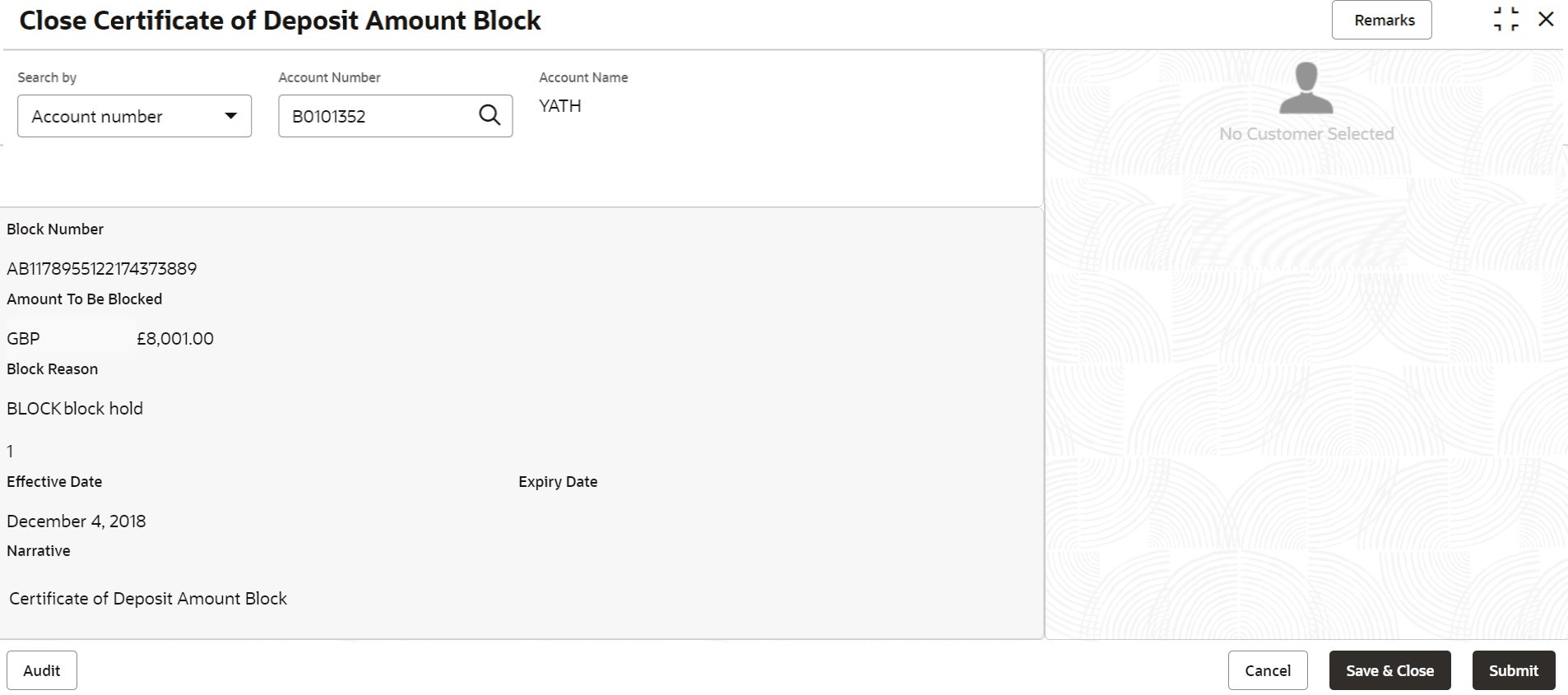Submit the close amount block form

click(1513, 670)
